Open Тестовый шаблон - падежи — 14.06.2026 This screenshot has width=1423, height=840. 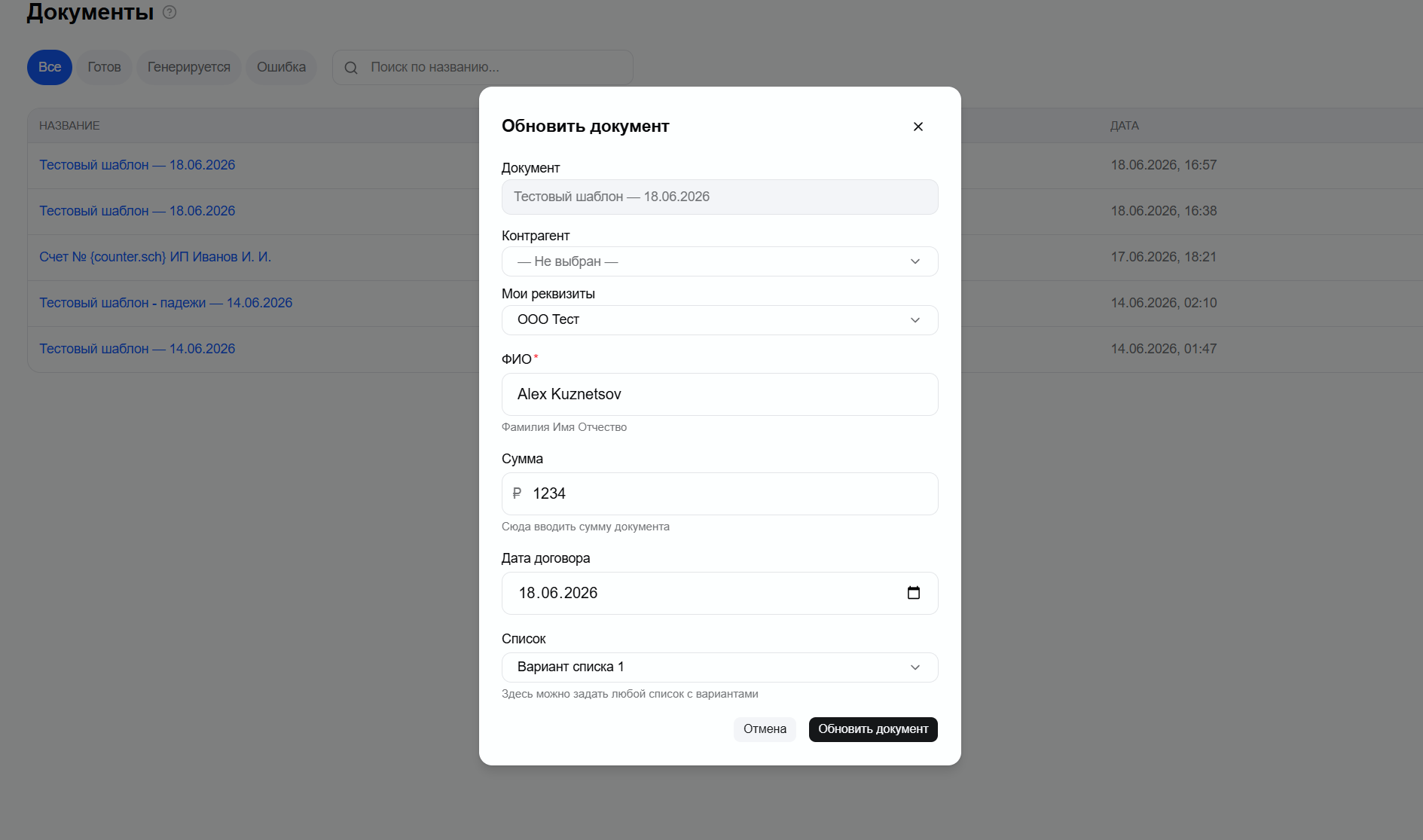[166, 303]
